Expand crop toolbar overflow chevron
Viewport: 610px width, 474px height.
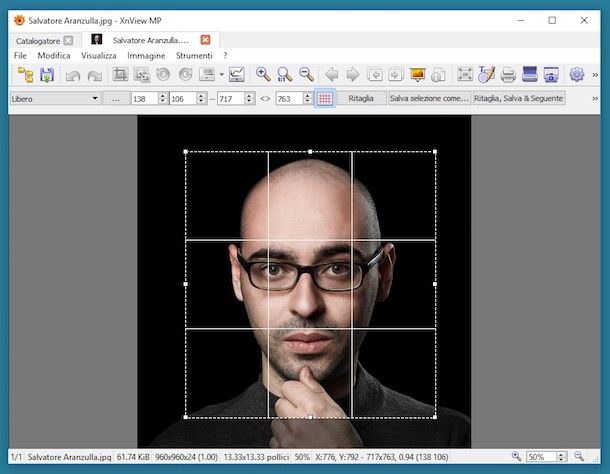coord(595,98)
